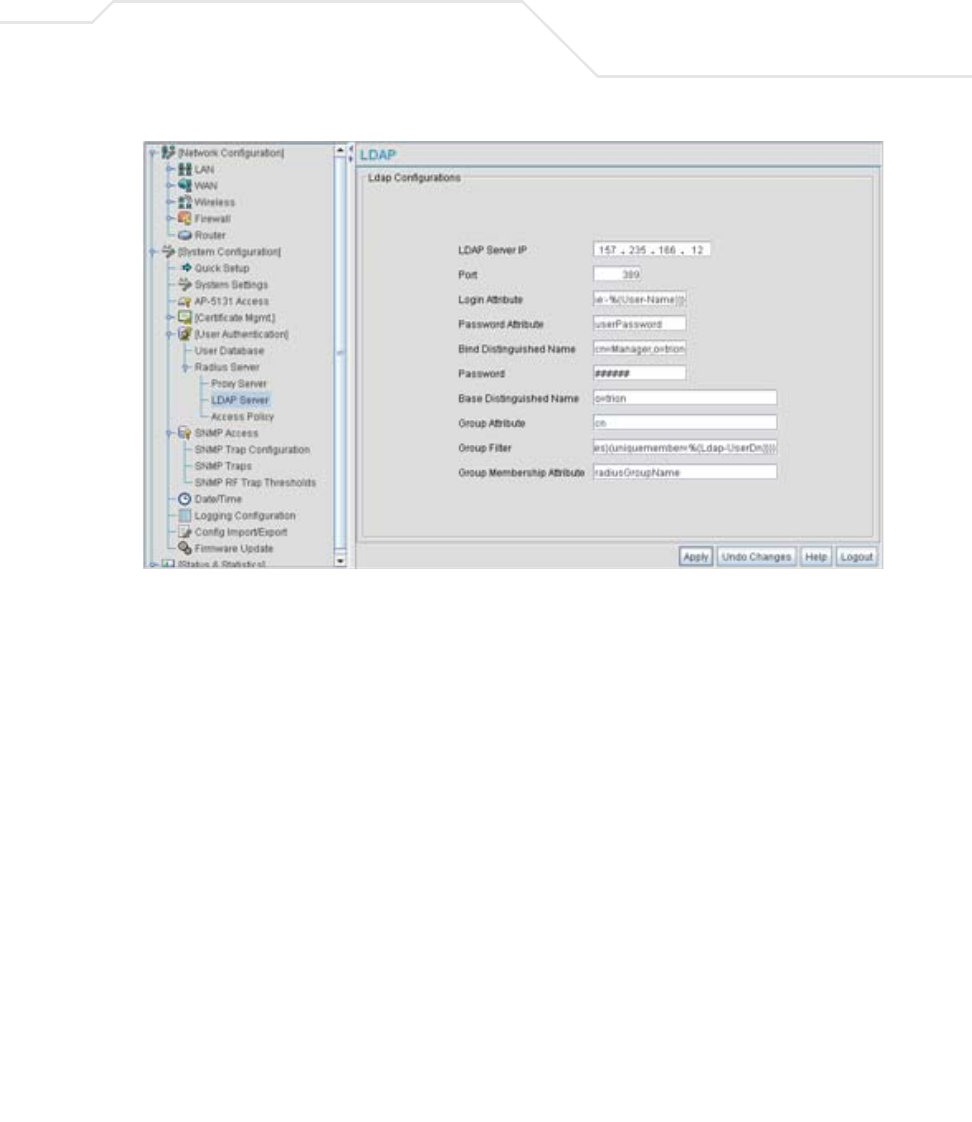Click the LAN icon in tree
The height and width of the screenshot is (1122, 972).
click(x=185, y=169)
